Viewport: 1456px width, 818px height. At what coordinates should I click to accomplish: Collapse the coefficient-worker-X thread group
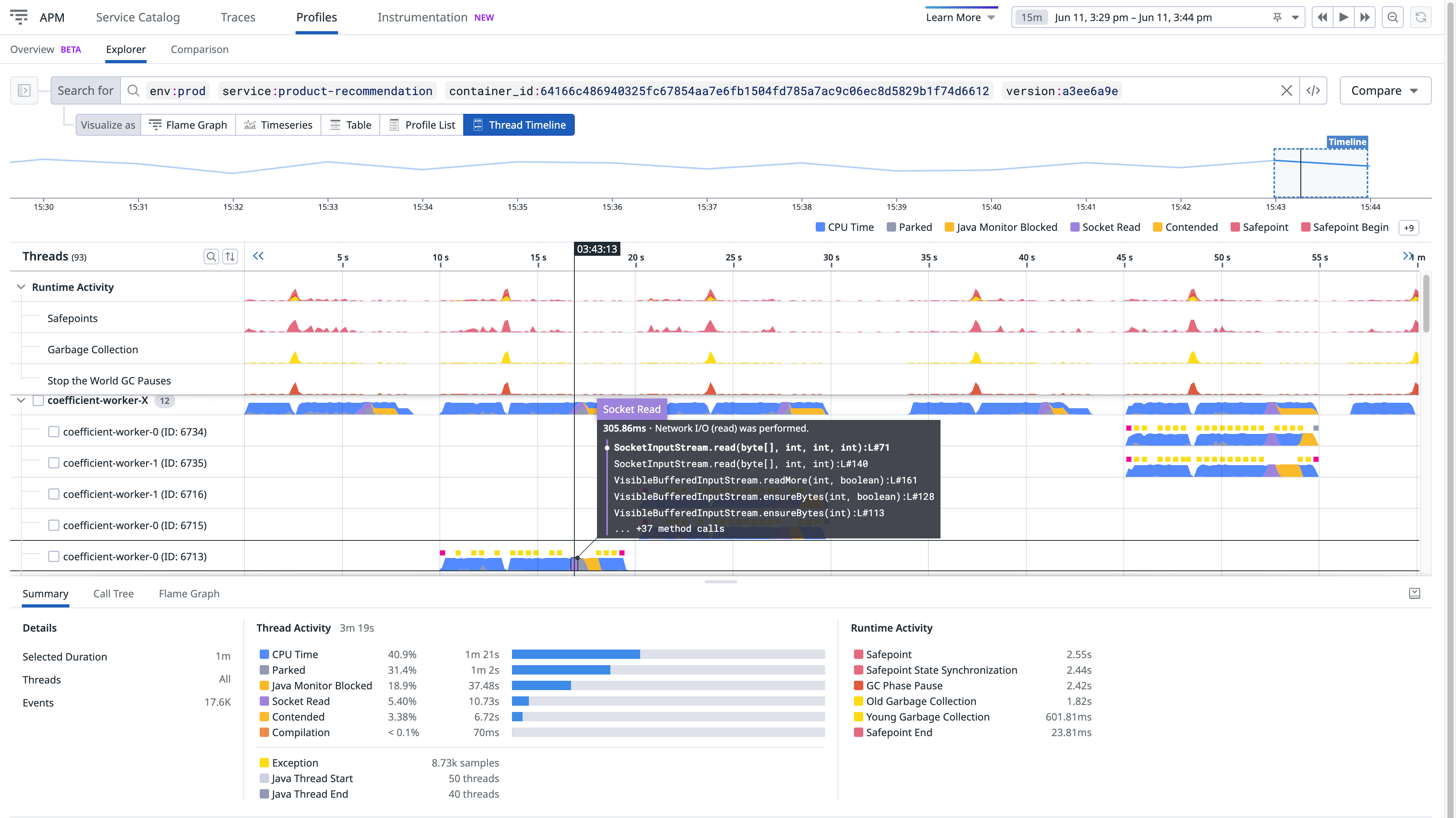click(x=21, y=400)
